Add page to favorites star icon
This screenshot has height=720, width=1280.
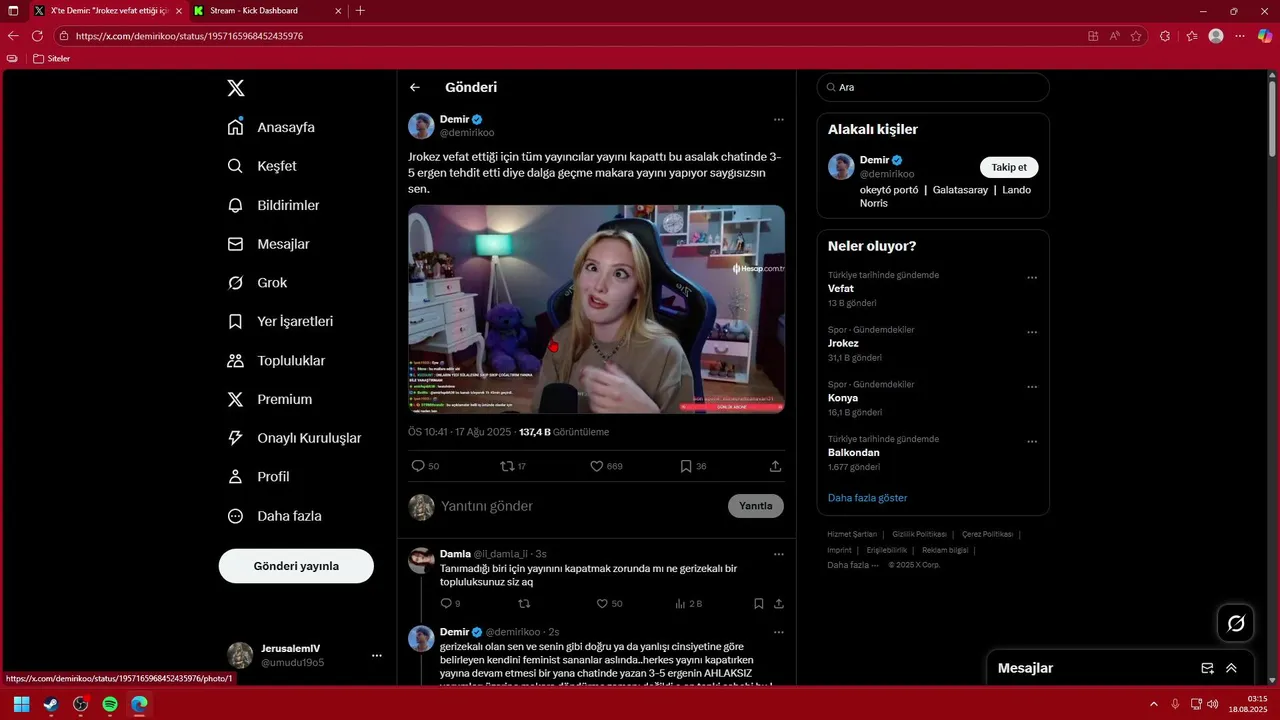click(x=1136, y=36)
